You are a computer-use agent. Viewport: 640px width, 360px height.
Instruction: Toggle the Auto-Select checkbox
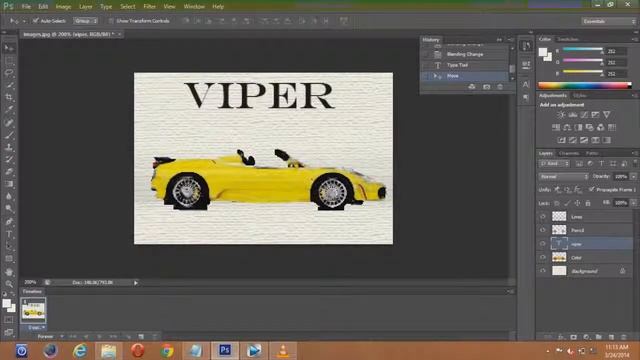[36, 20]
